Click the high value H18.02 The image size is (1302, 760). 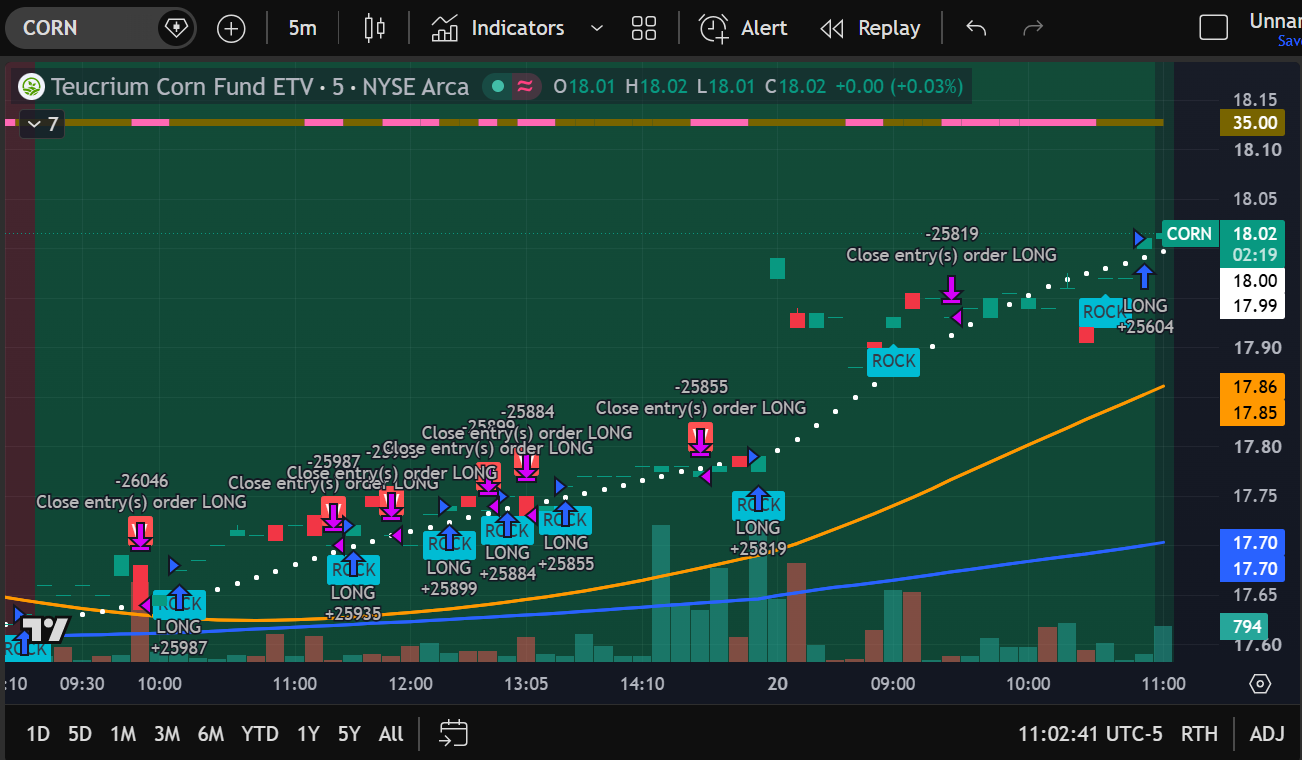pyautogui.click(x=656, y=87)
